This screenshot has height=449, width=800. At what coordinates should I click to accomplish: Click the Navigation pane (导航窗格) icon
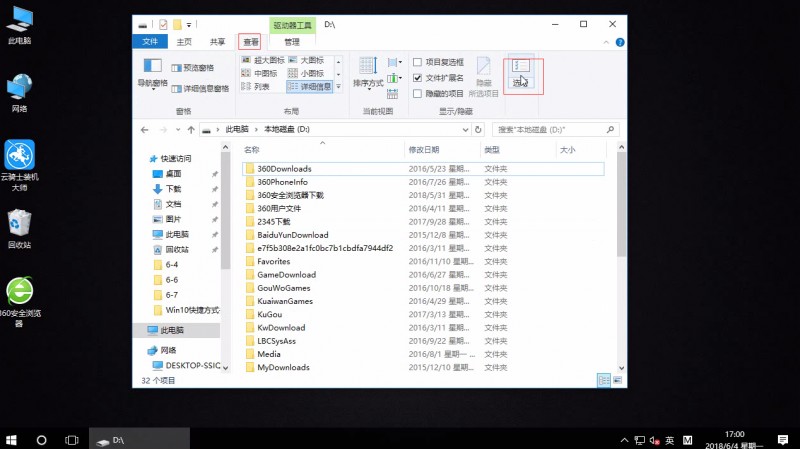point(152,72)
